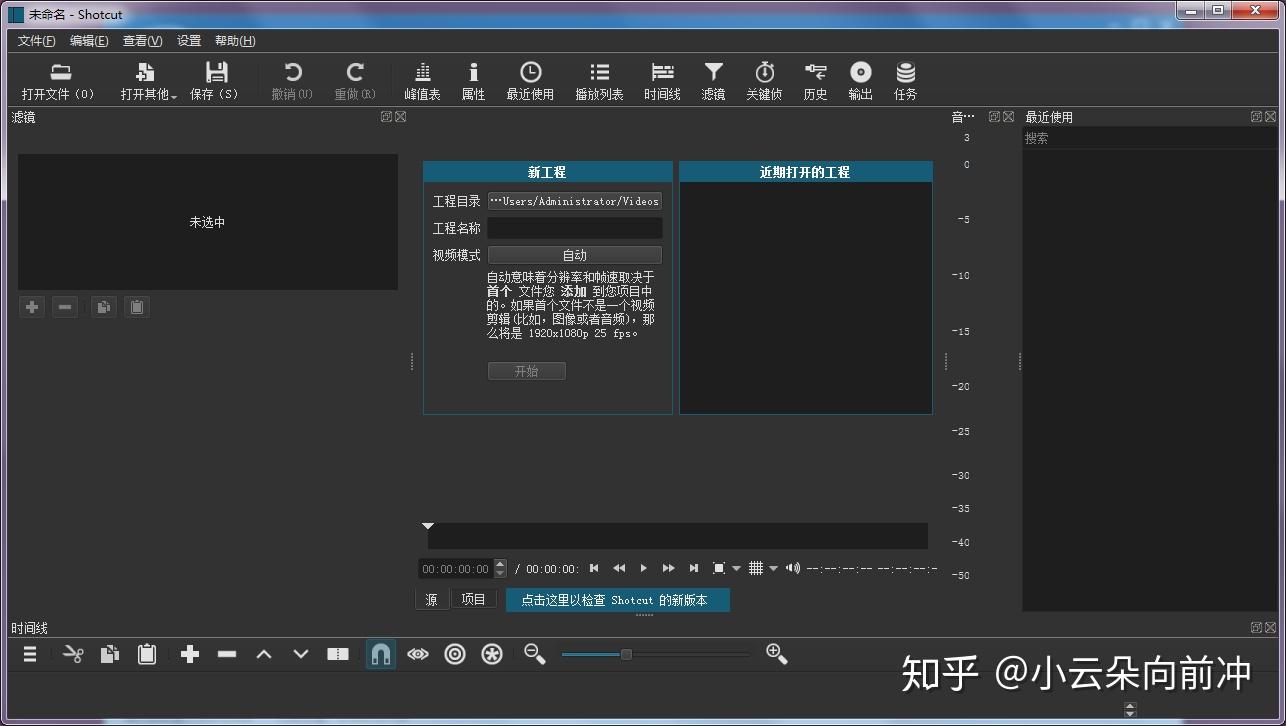Skip to the end of playback
Image resolution: width=1286 pixels, height=726 pixels.
pyautogui.click(x=693, y=568)
